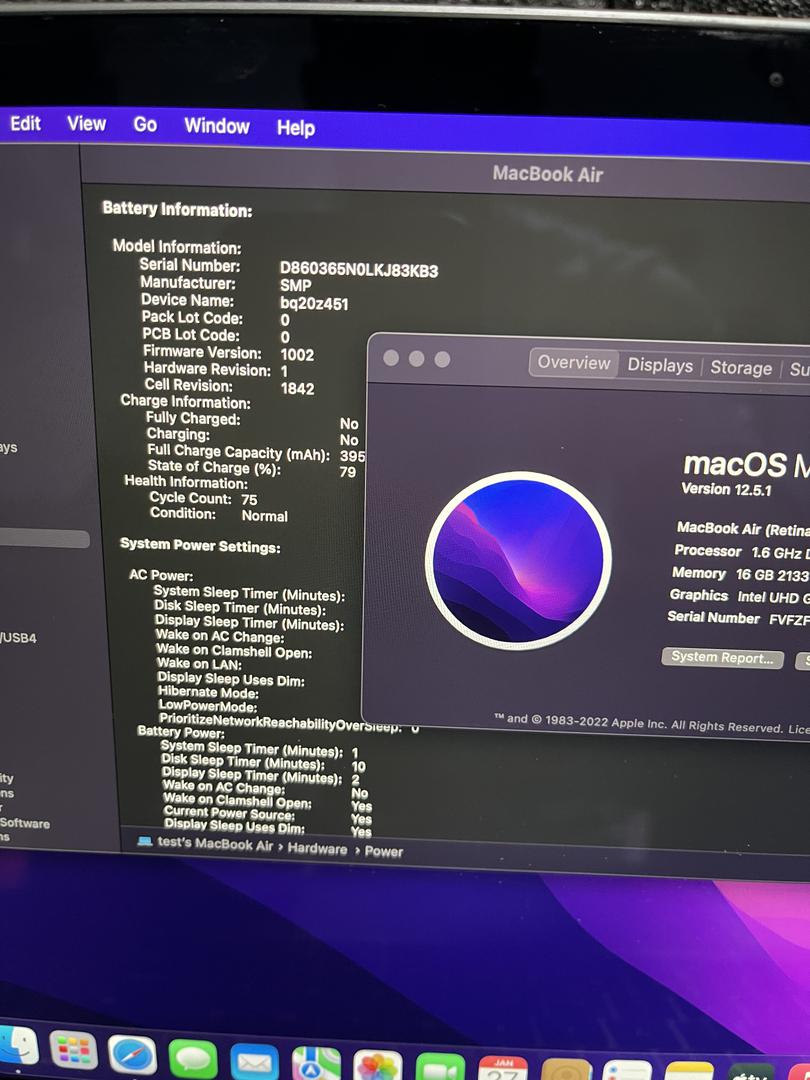Click the State of Charge value 79
This screenshot has height=1080, width=810.
tap(348, 472)
